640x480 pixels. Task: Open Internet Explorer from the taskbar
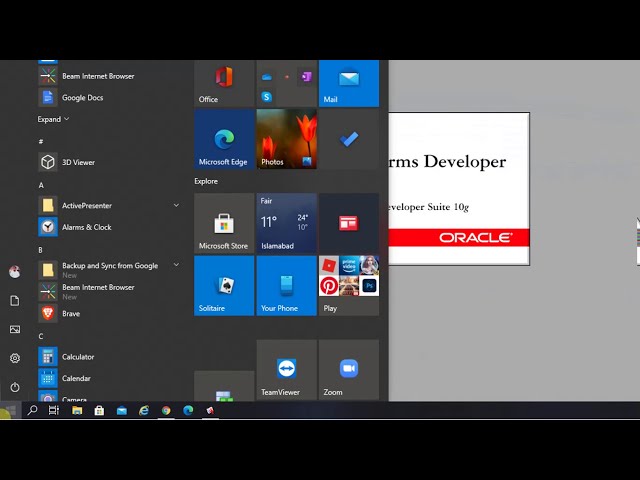click(x=144, y=410)
